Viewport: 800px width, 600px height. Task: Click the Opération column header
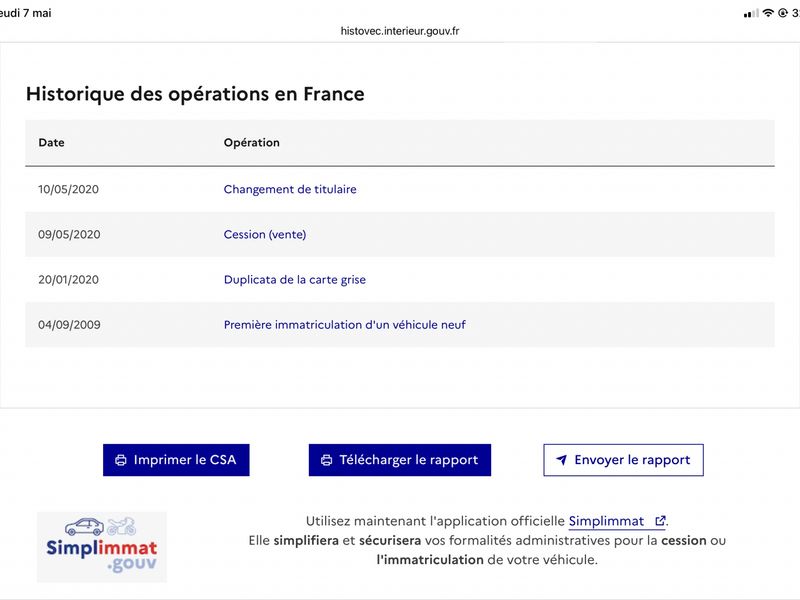[252, 142]
